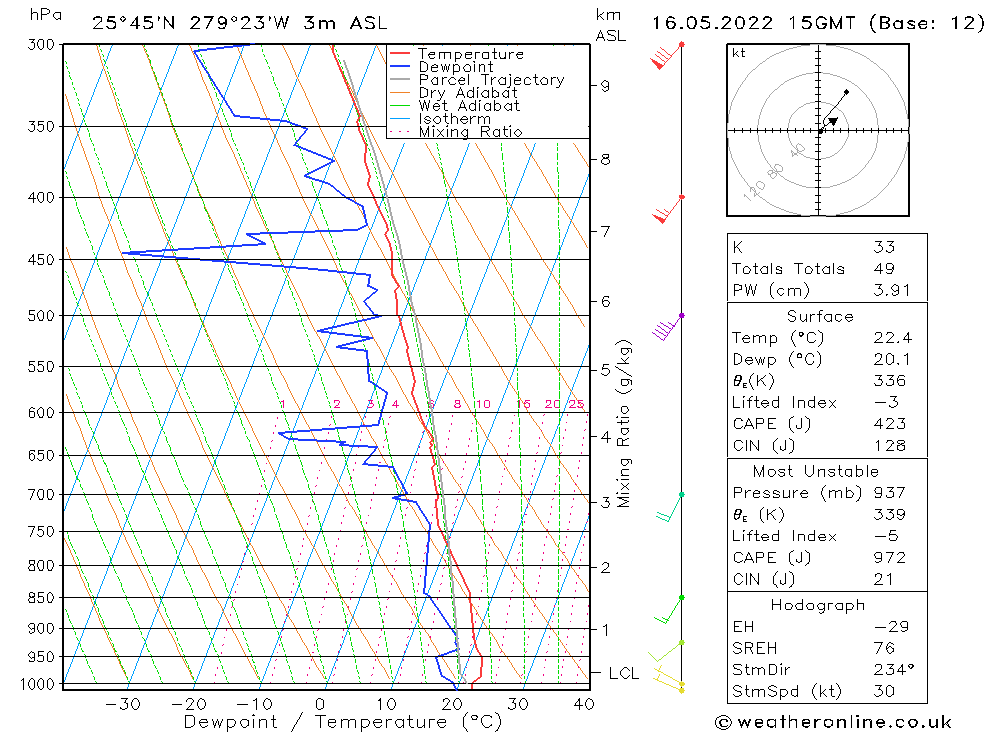1000x733 pixels.
Task: Click the surface Dewp value 20.1
Action: pos(892,359)
